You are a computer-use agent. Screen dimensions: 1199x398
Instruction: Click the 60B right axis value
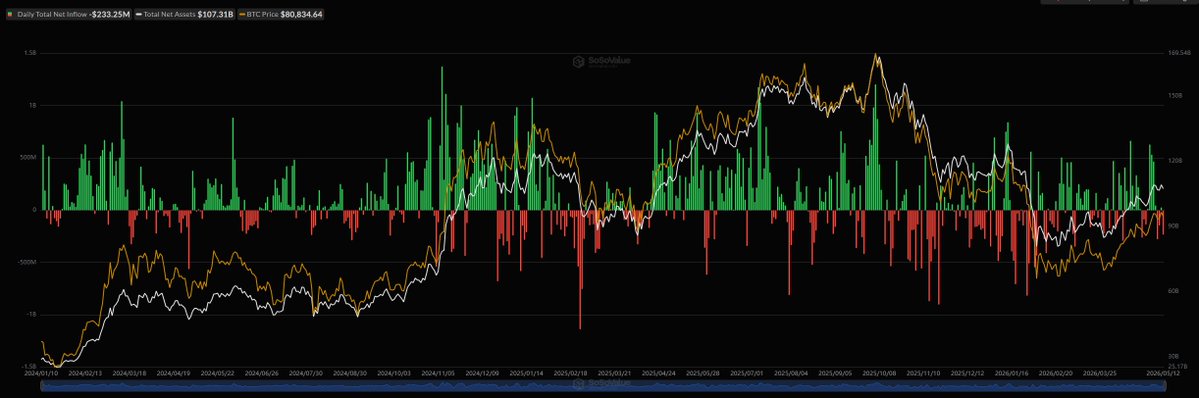coord(1175,292)
